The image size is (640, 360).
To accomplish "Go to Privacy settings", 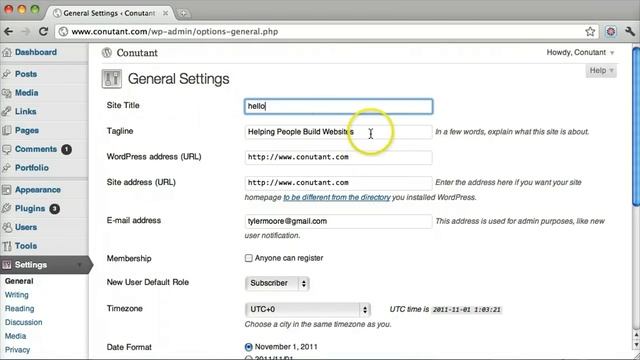I will (18, 350).
